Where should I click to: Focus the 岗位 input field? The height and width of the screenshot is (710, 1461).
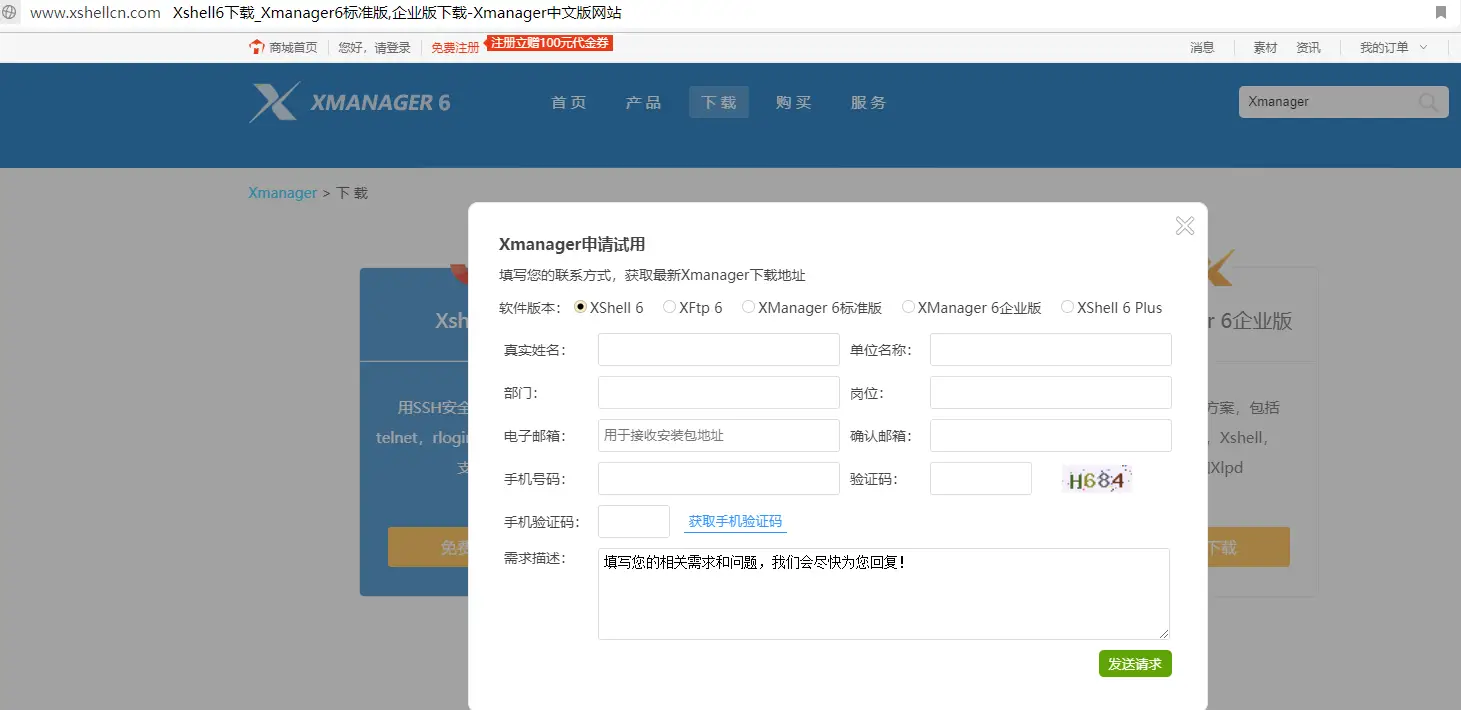(x=1051, y=393)
